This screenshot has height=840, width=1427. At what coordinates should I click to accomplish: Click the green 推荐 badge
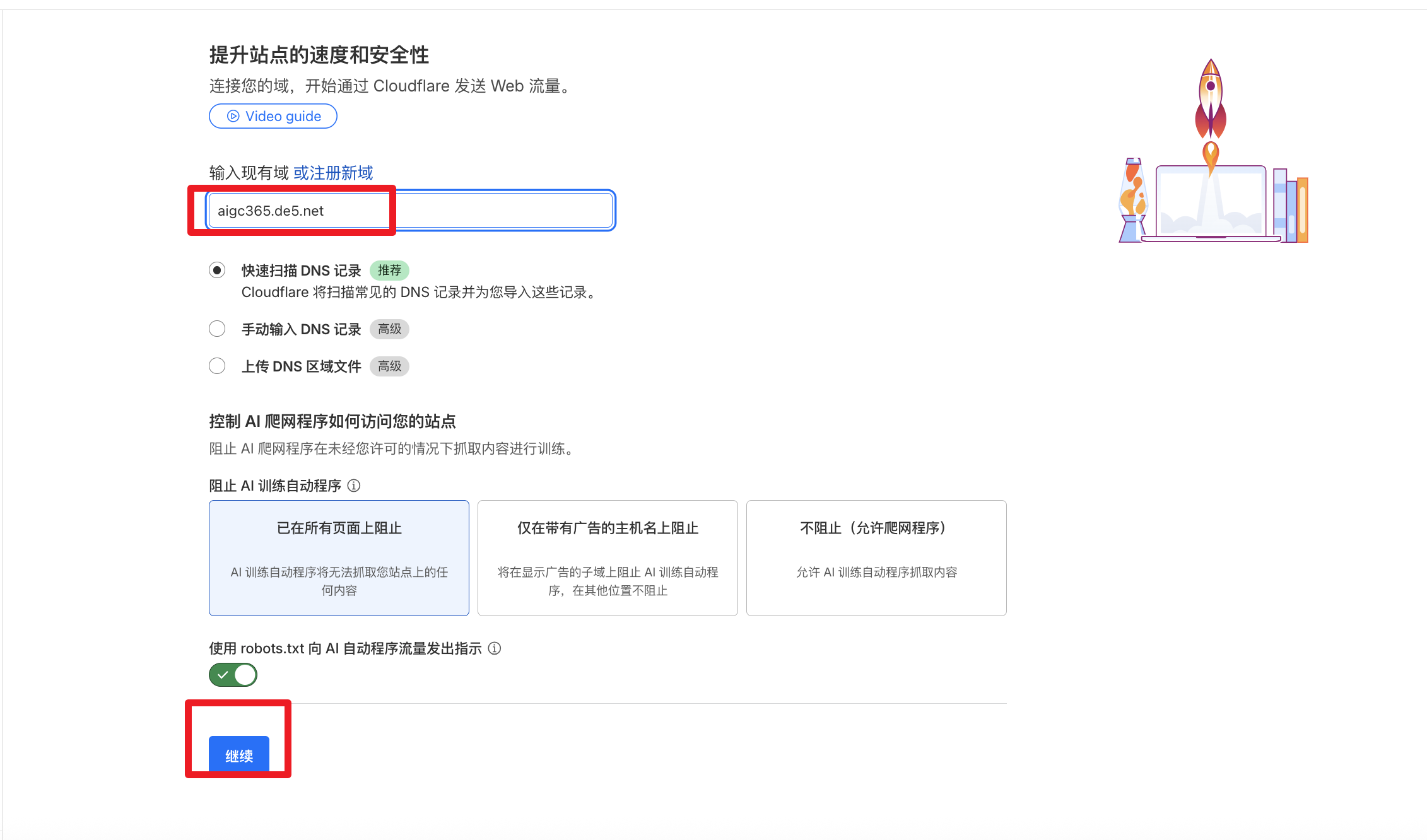(x=389, y=271)
